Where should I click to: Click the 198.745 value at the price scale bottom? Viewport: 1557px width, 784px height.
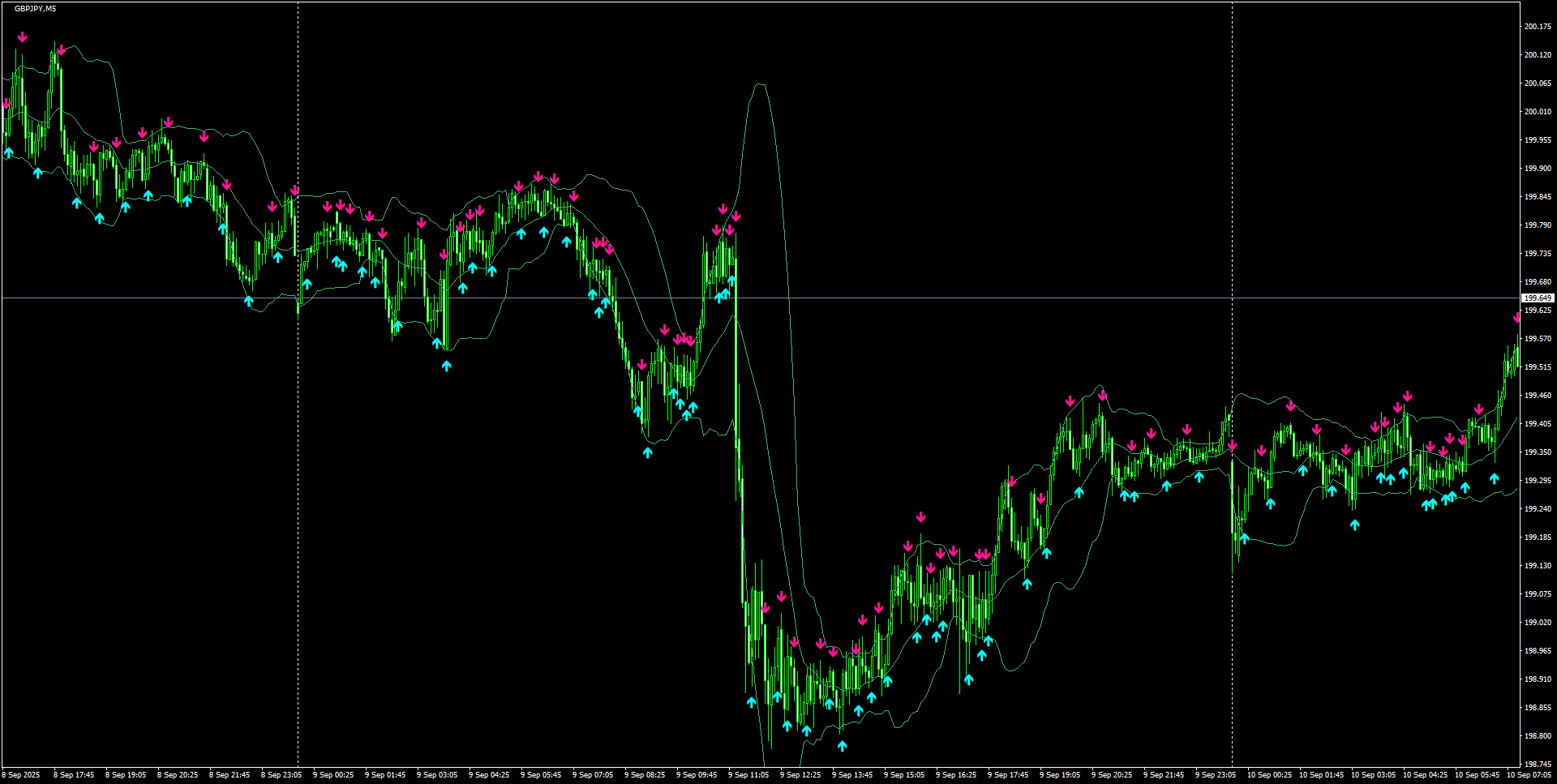pos(1538,764)
